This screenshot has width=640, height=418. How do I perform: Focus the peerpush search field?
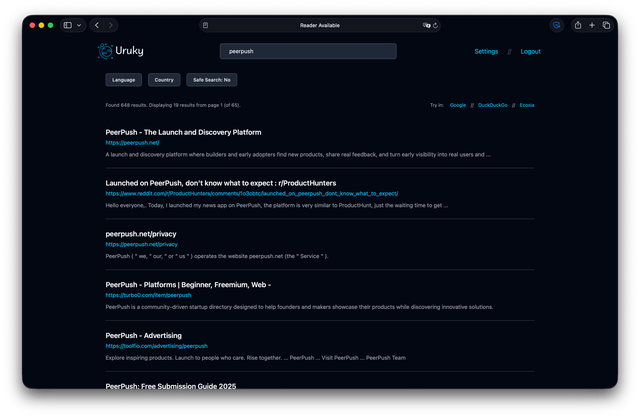[308, 51]
